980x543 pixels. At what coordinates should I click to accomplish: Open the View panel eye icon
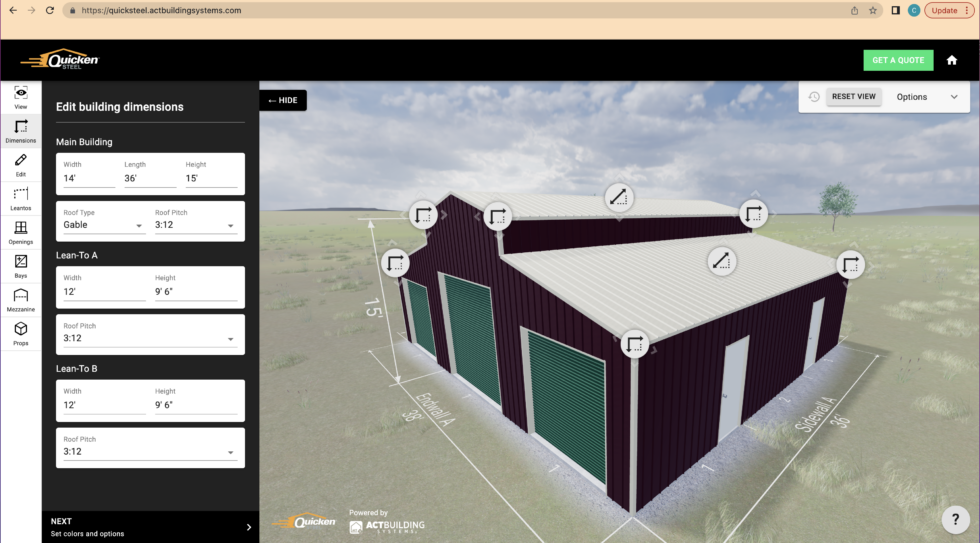coord(20,97)
